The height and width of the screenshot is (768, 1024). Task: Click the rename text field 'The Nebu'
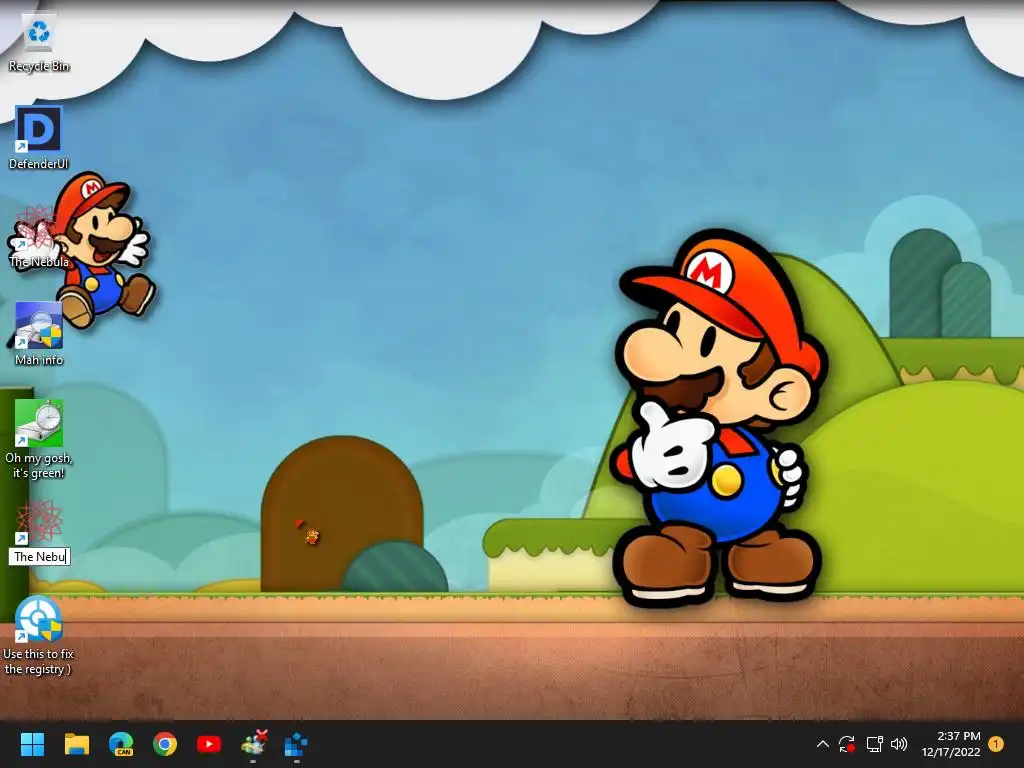[x=39, y=556]
